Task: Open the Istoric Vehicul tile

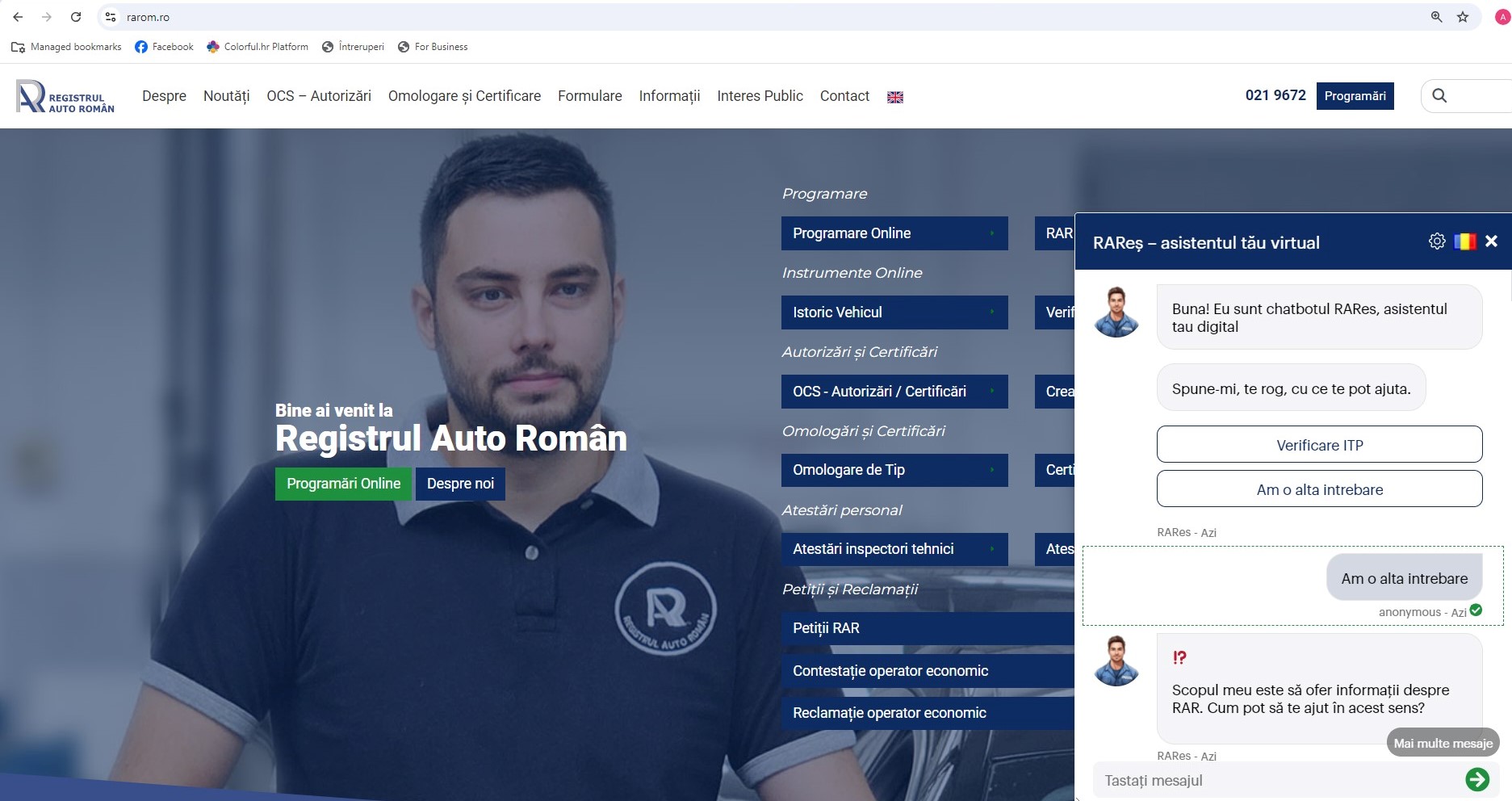Action: pos(894,312)
